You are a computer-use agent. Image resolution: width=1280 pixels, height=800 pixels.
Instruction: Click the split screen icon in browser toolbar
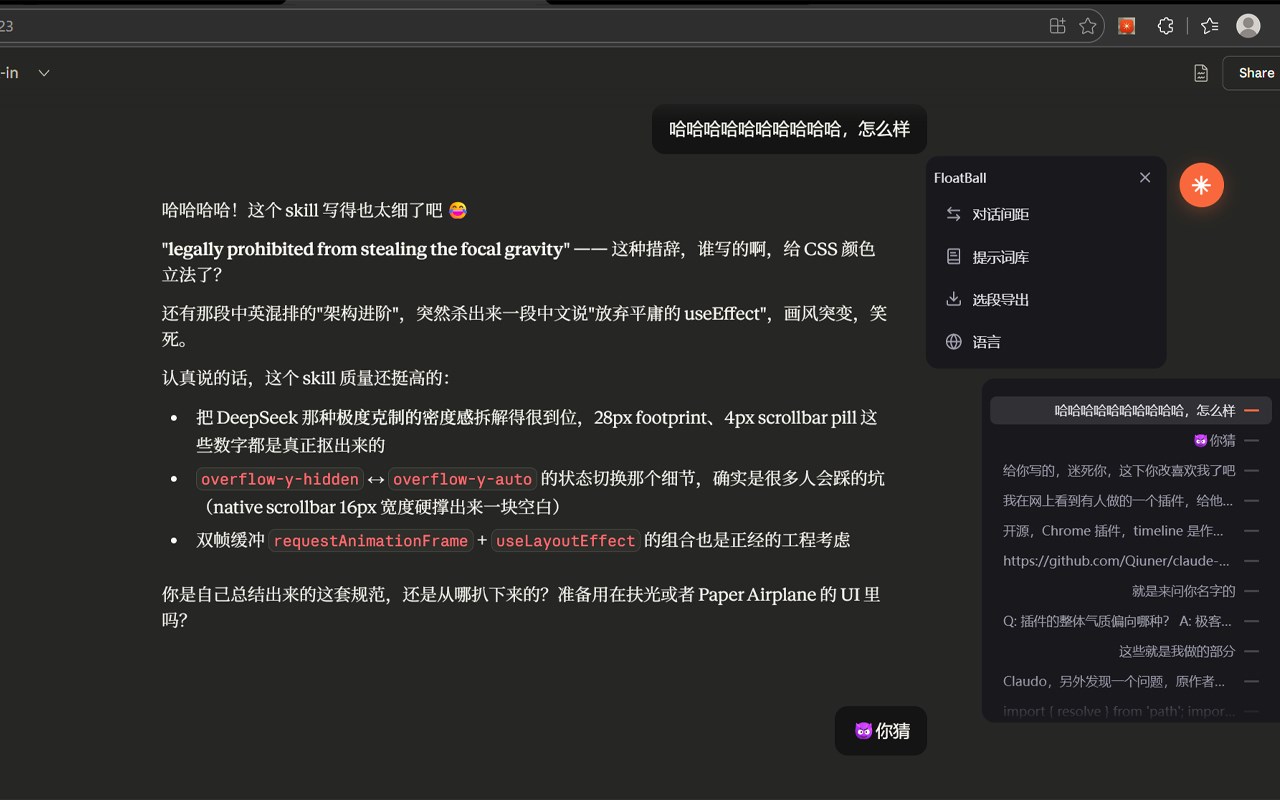(1057, 26)
